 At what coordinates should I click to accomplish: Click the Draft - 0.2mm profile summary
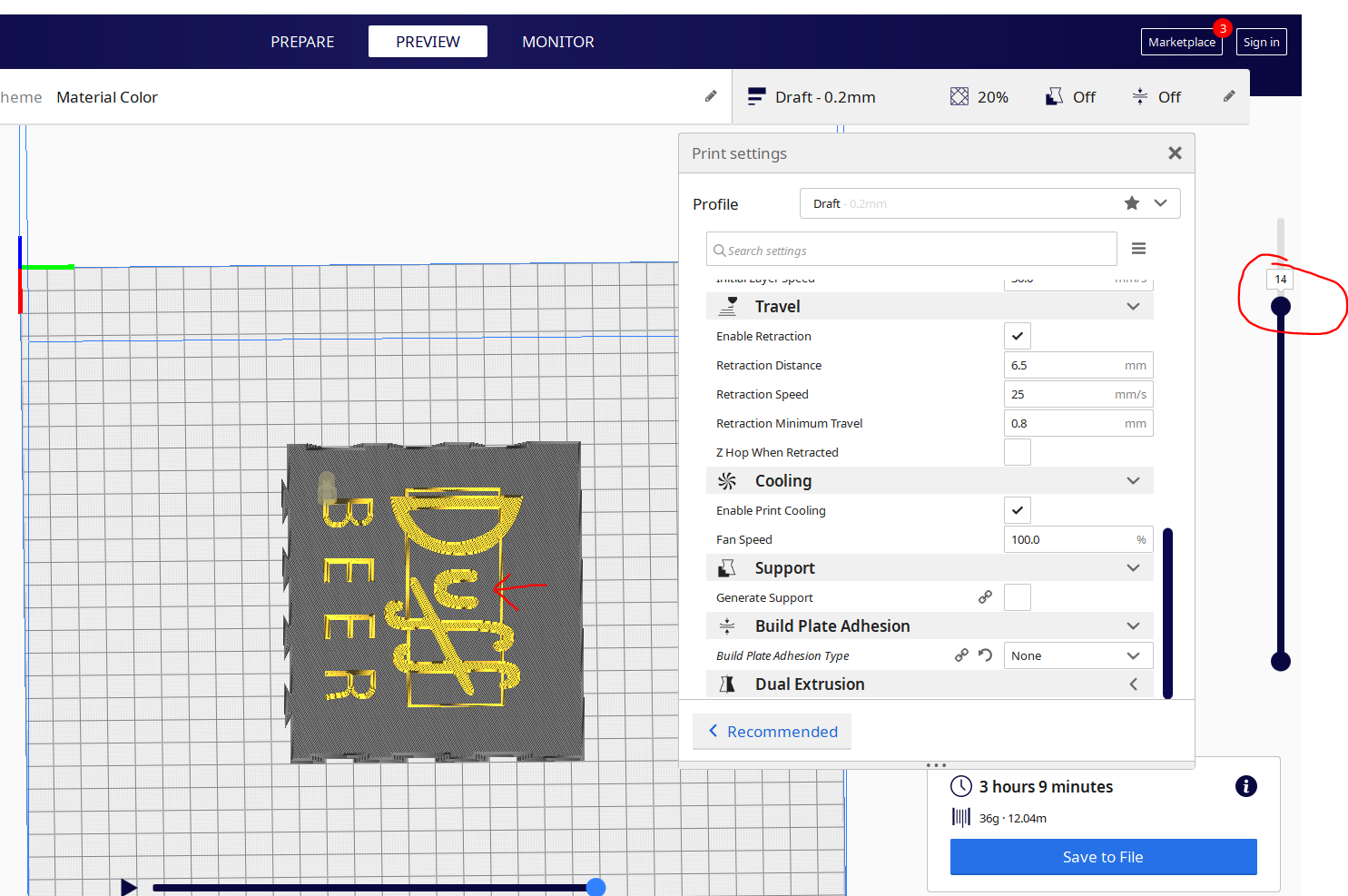pos(812,97)
